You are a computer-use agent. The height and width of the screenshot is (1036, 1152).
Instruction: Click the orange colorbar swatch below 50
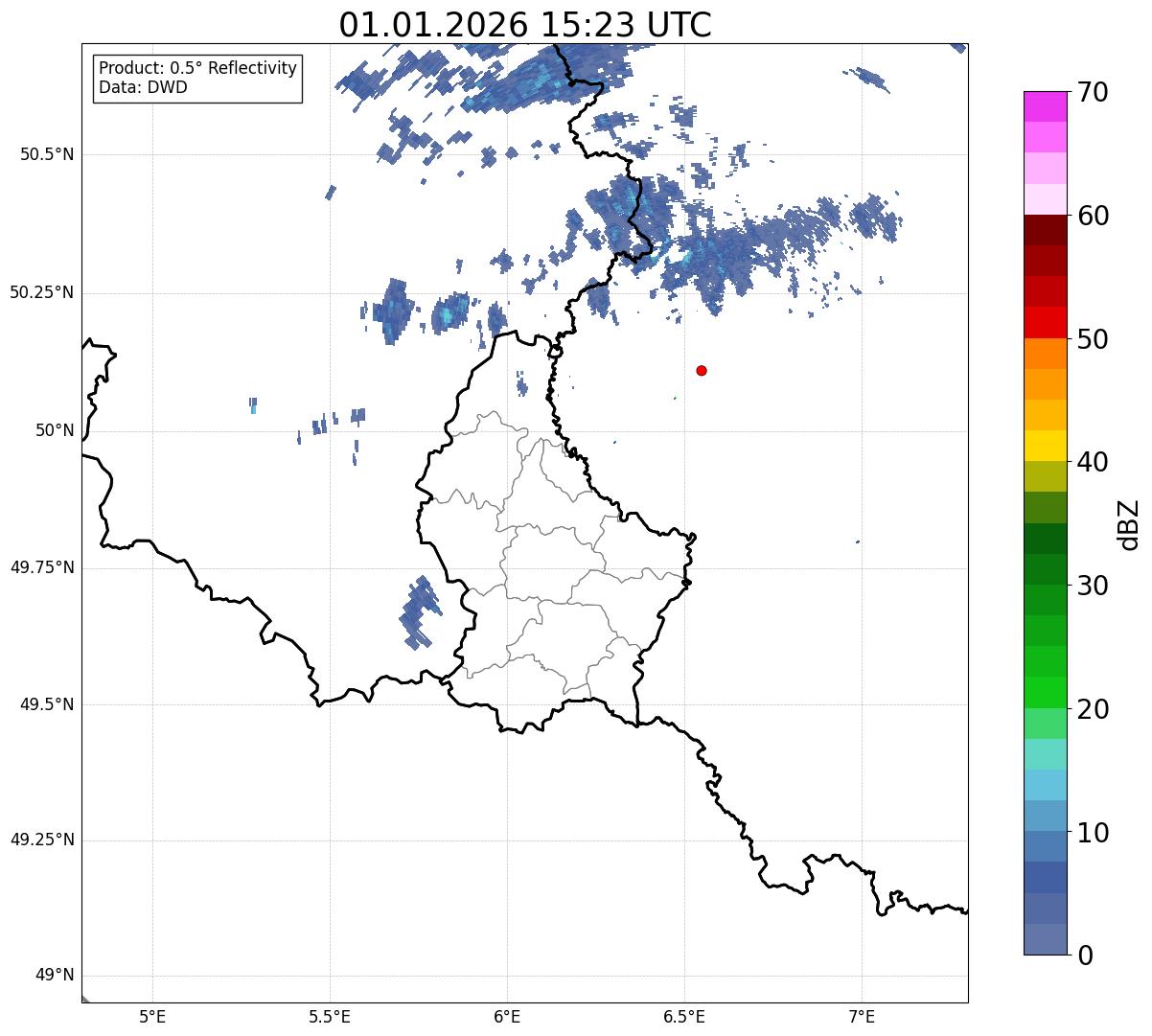point(1046,354)
